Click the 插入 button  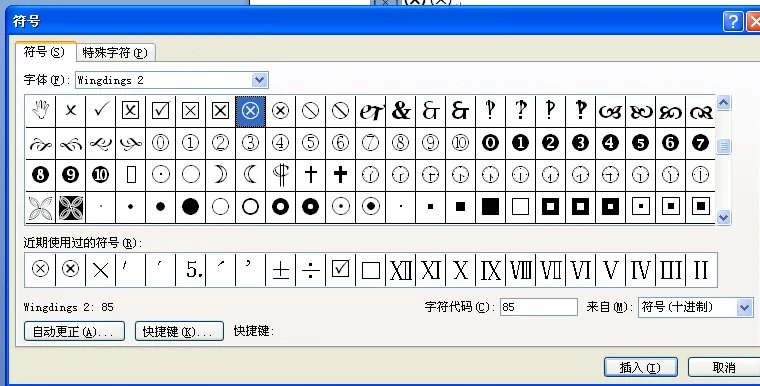click(x=640, y=368)
